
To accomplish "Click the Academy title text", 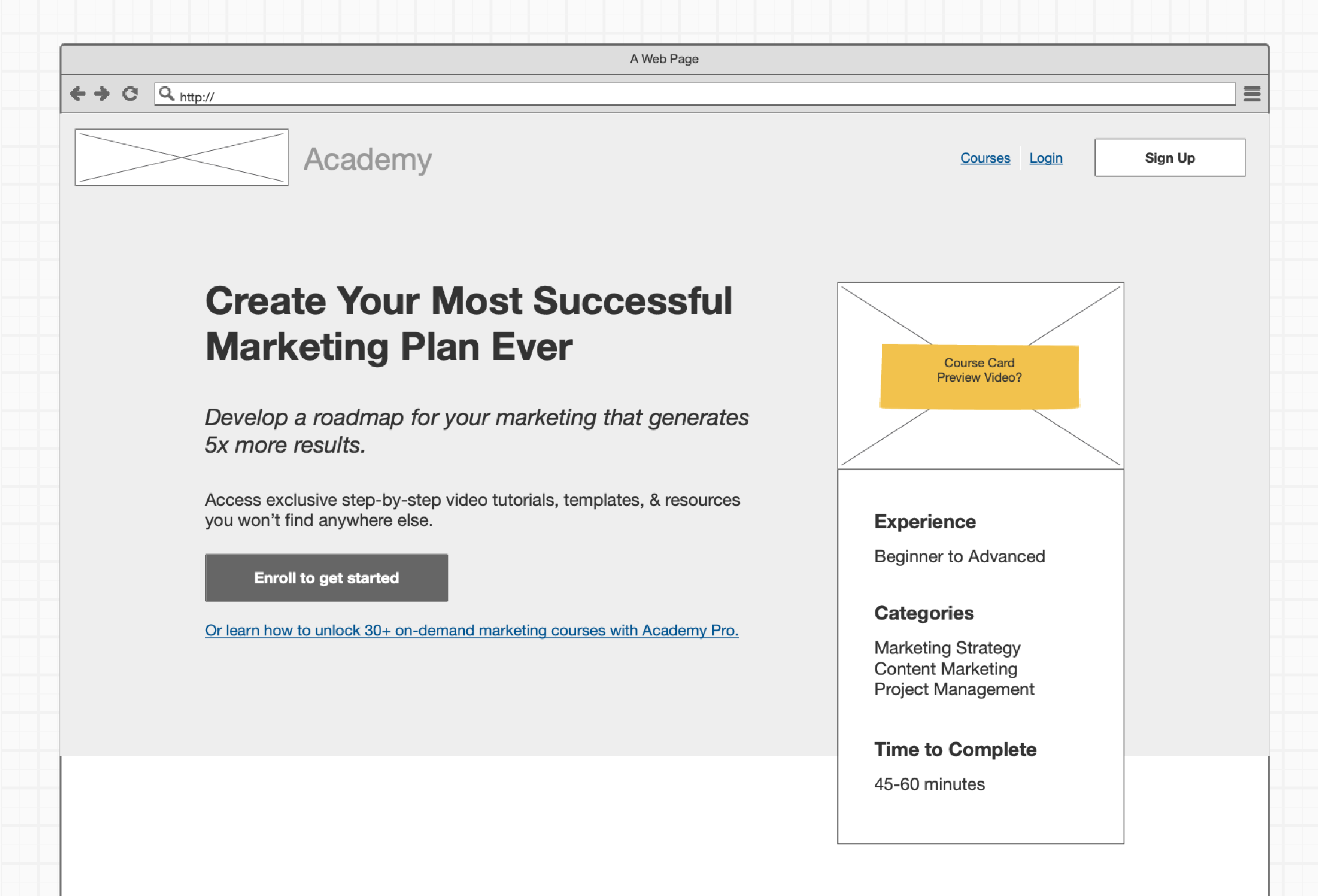I will click(368, 160).
